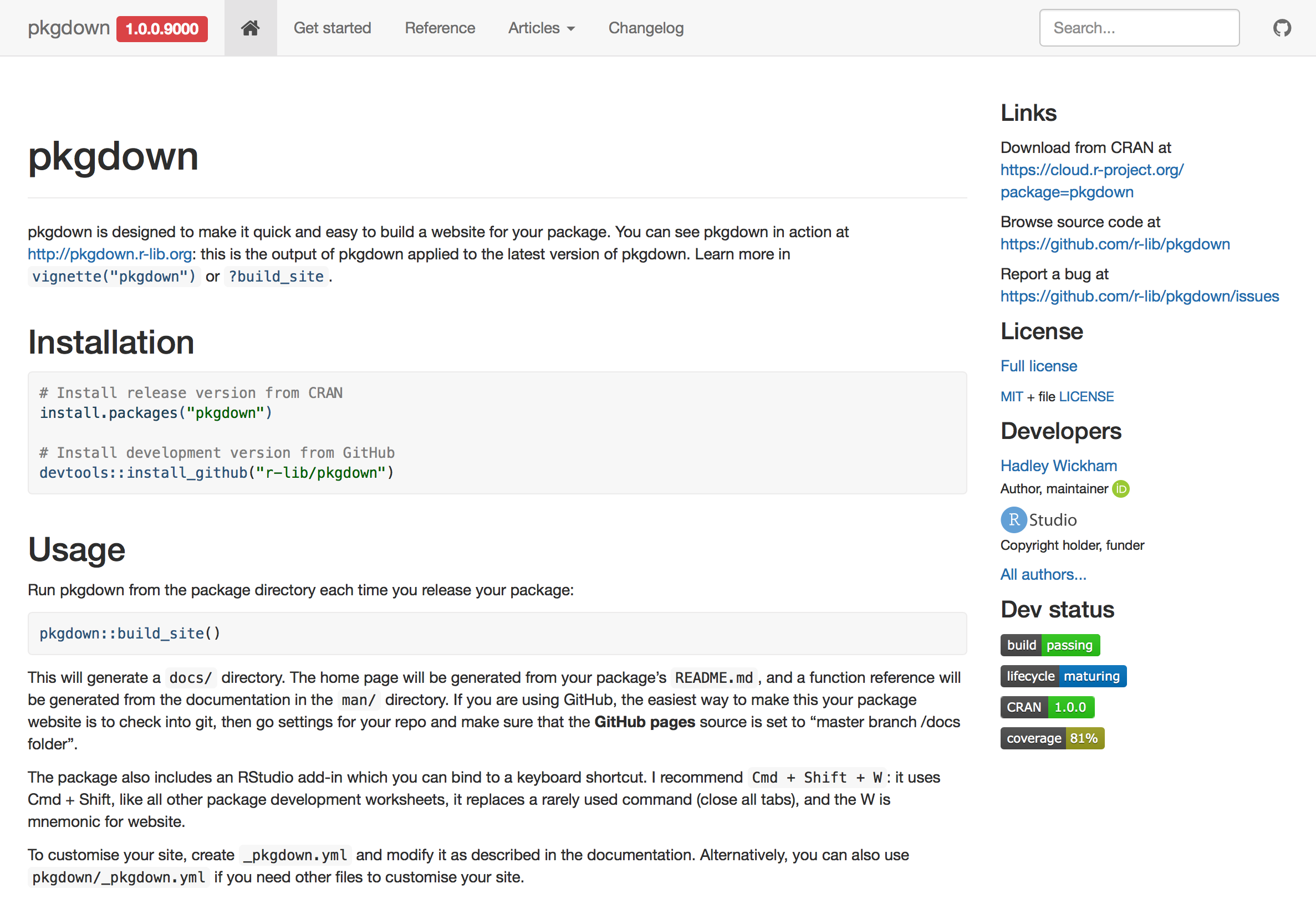The height and width of the screenshot is (909, 1316).
Task: Open the http://pkgdown.r-lib.org link
Action: pos(110,254)
